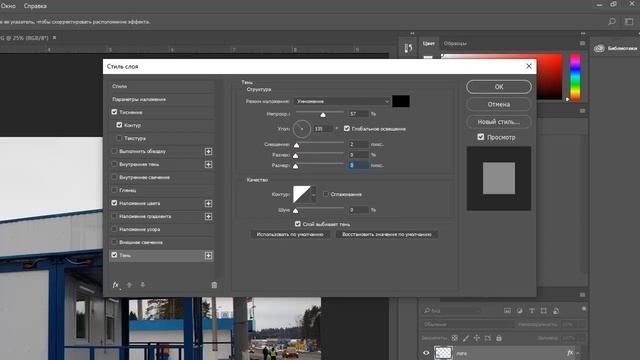Enable the Выполнить обводку checkbox
The height and width of the screenshot is (360, 640).
click(114, 151)
